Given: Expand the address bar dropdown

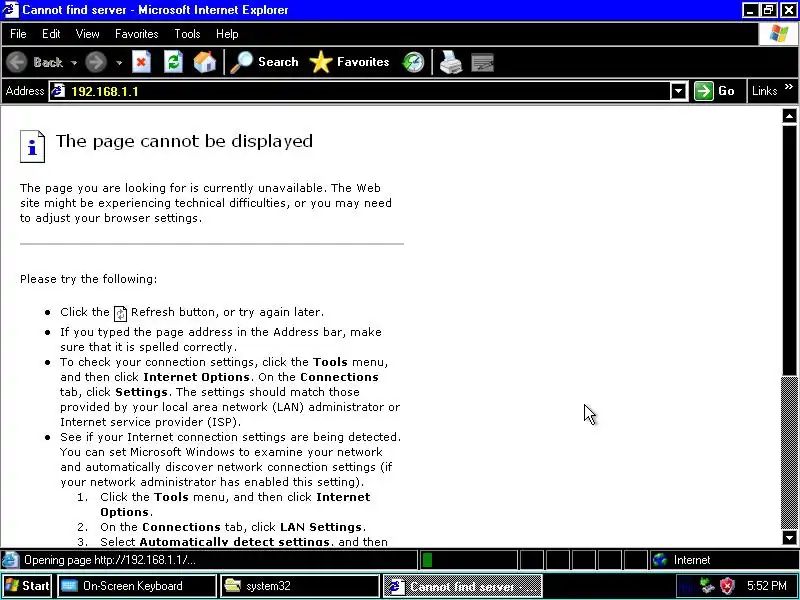Looking at the screenshot, I should (x=678, y=91).
